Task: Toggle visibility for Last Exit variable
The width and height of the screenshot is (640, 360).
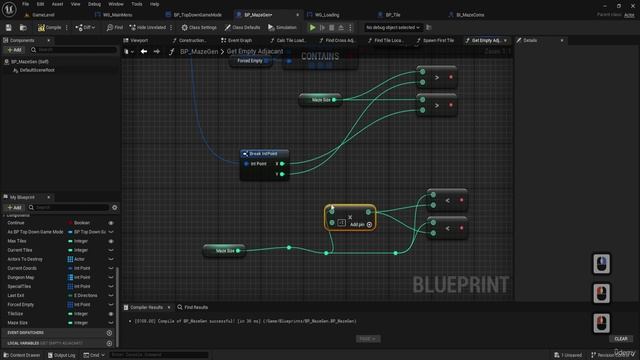Action: point(111,296)
